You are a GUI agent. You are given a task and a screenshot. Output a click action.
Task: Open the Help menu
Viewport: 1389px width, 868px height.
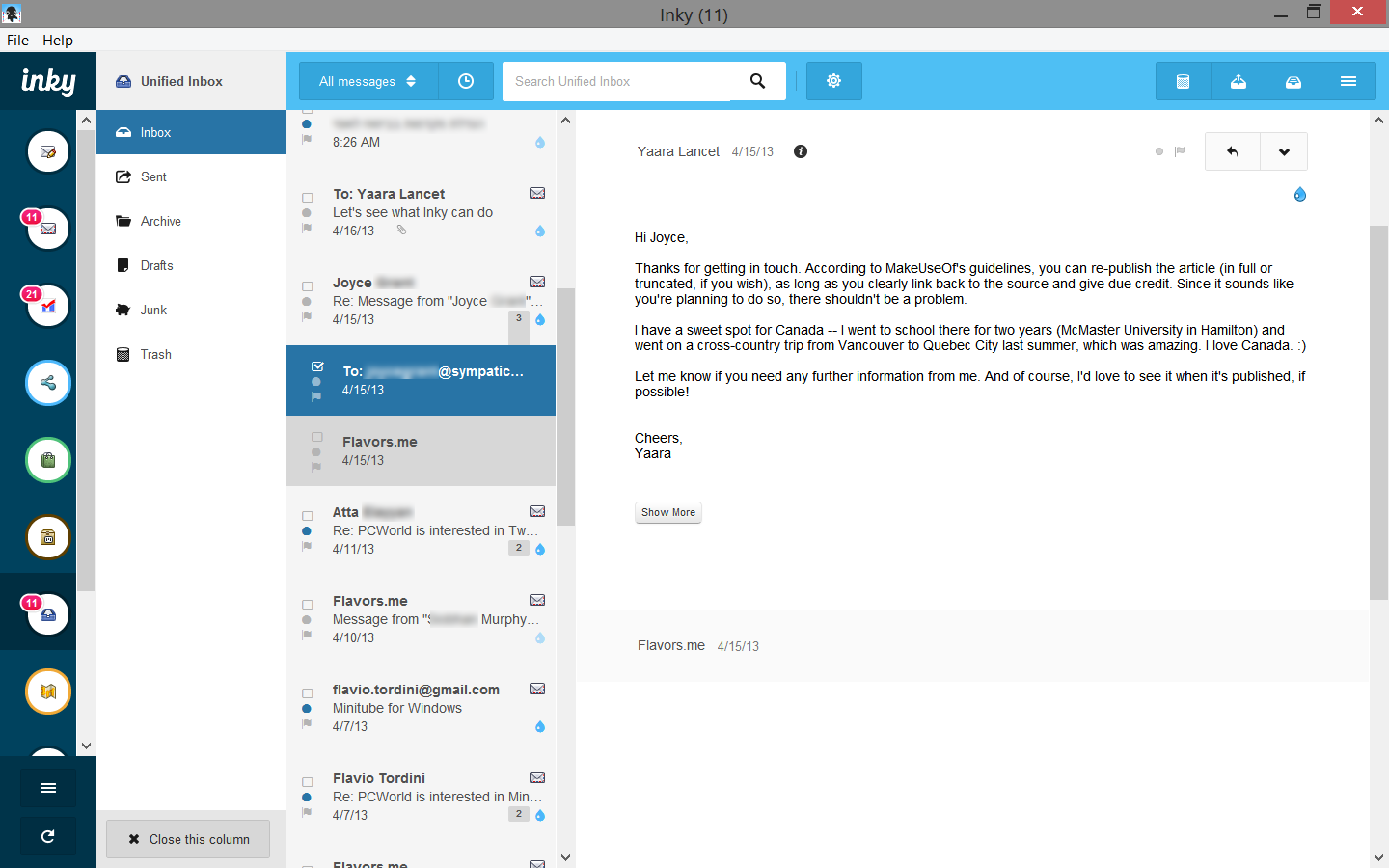pyautogui.click(x=58, y=41)
